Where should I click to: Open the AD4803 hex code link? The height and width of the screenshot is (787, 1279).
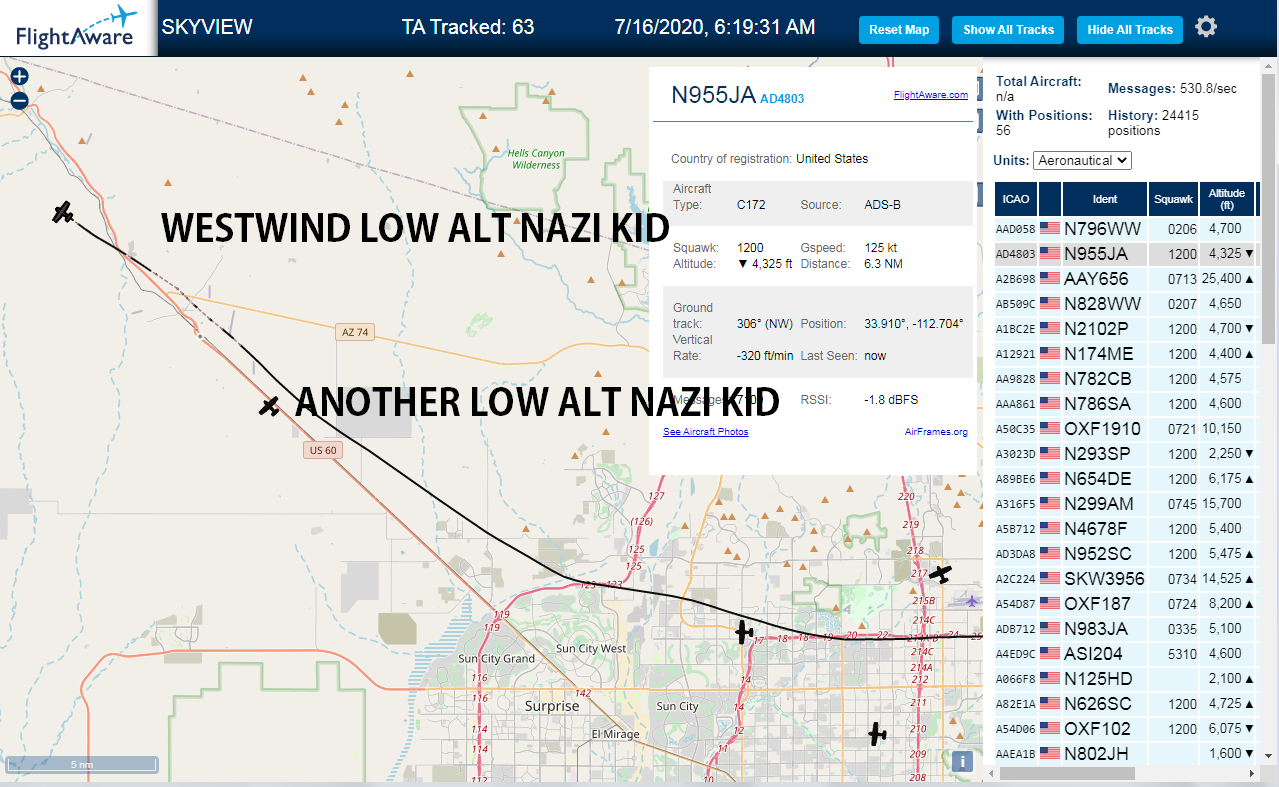click(782, 99)
